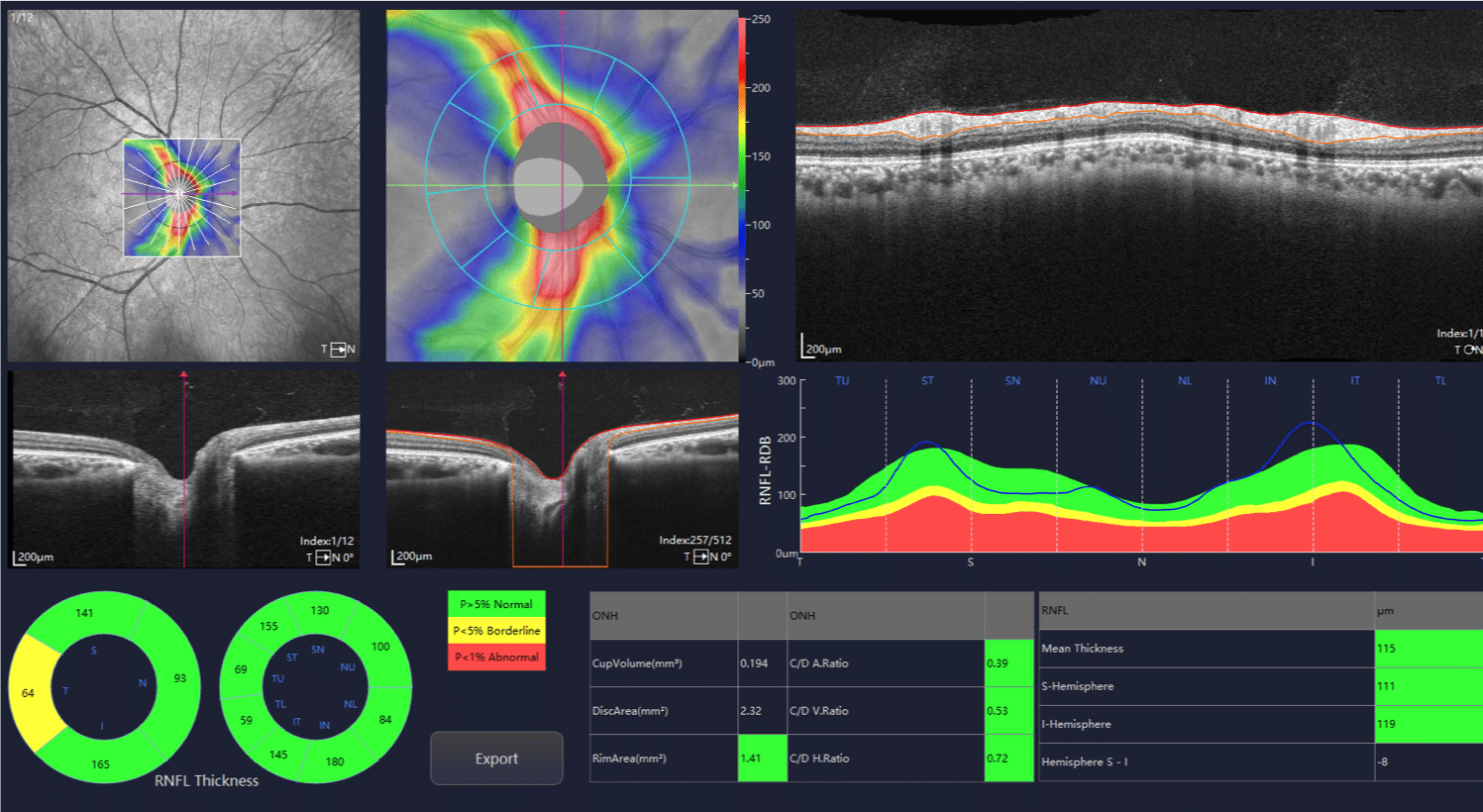Click the T→N icon on Index 1/12 scan

pyautogui.click(x=321, y=558)
